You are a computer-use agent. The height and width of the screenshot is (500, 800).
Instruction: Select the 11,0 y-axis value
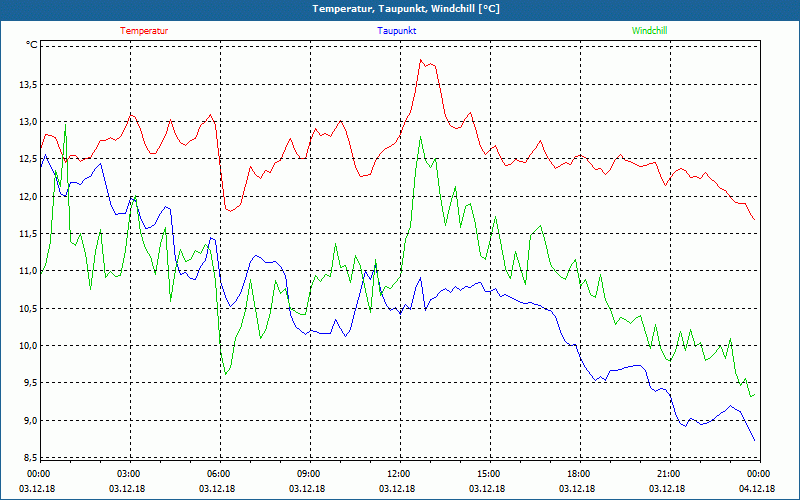click(x=29, y=271)
